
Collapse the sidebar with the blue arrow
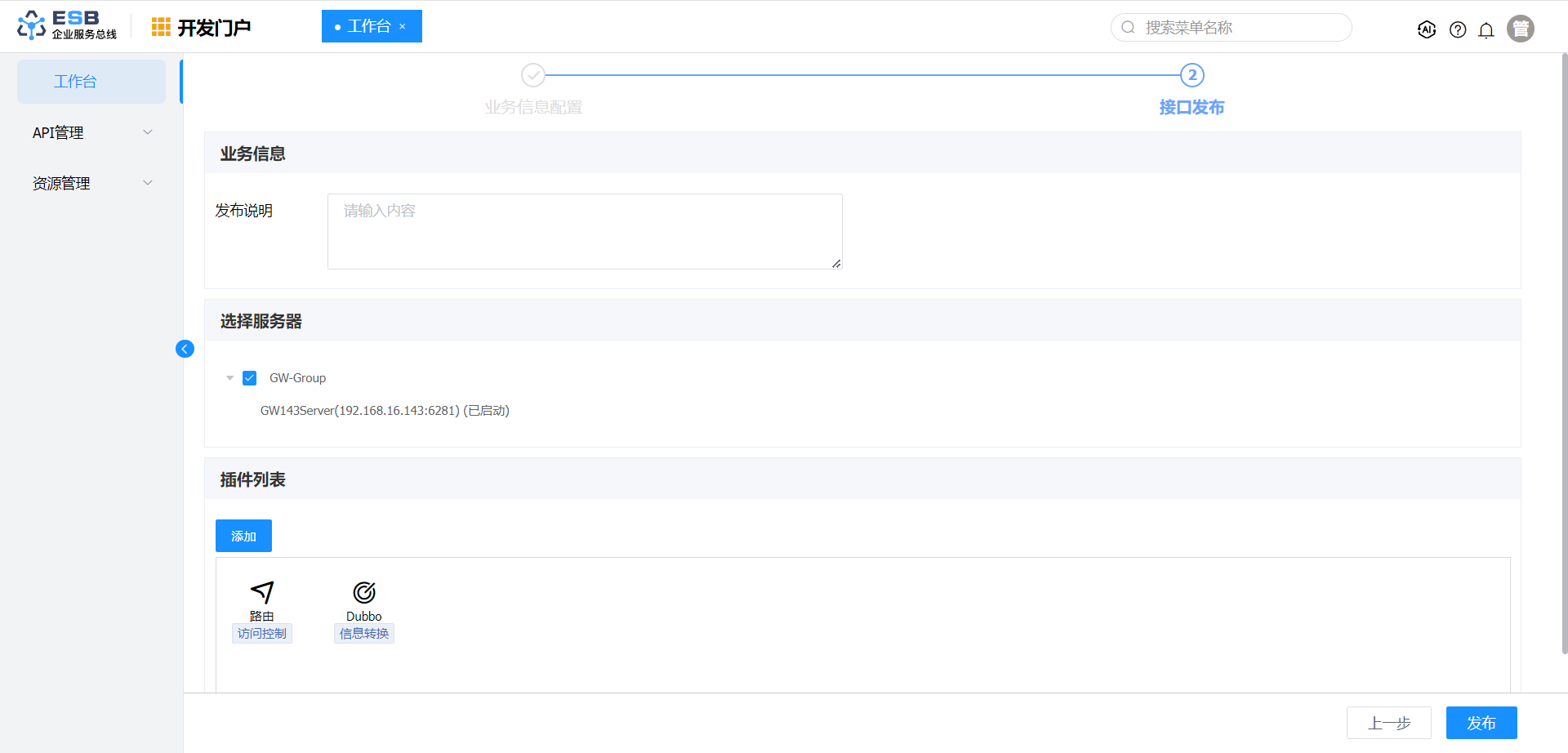pos(185,349)
